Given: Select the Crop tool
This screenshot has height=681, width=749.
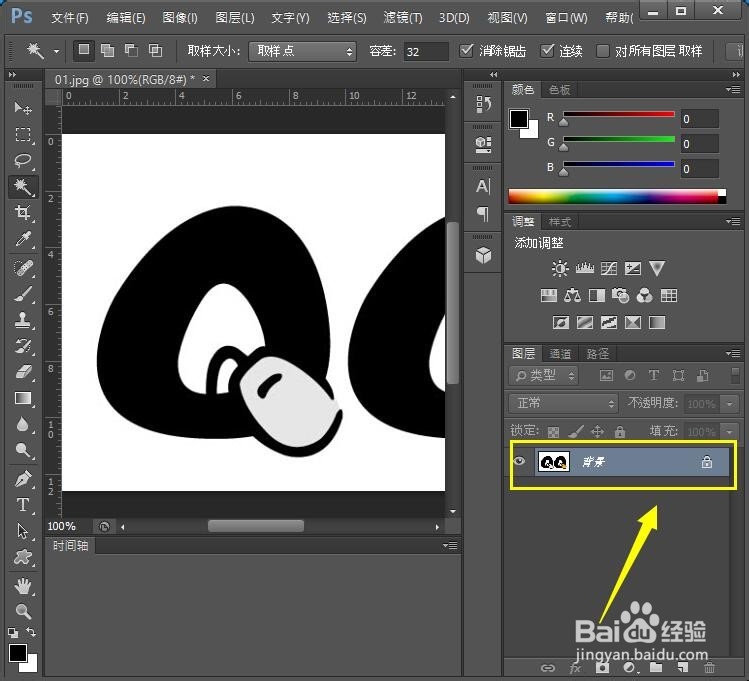Looking at the screenshot, I should [x=22, y=213].
